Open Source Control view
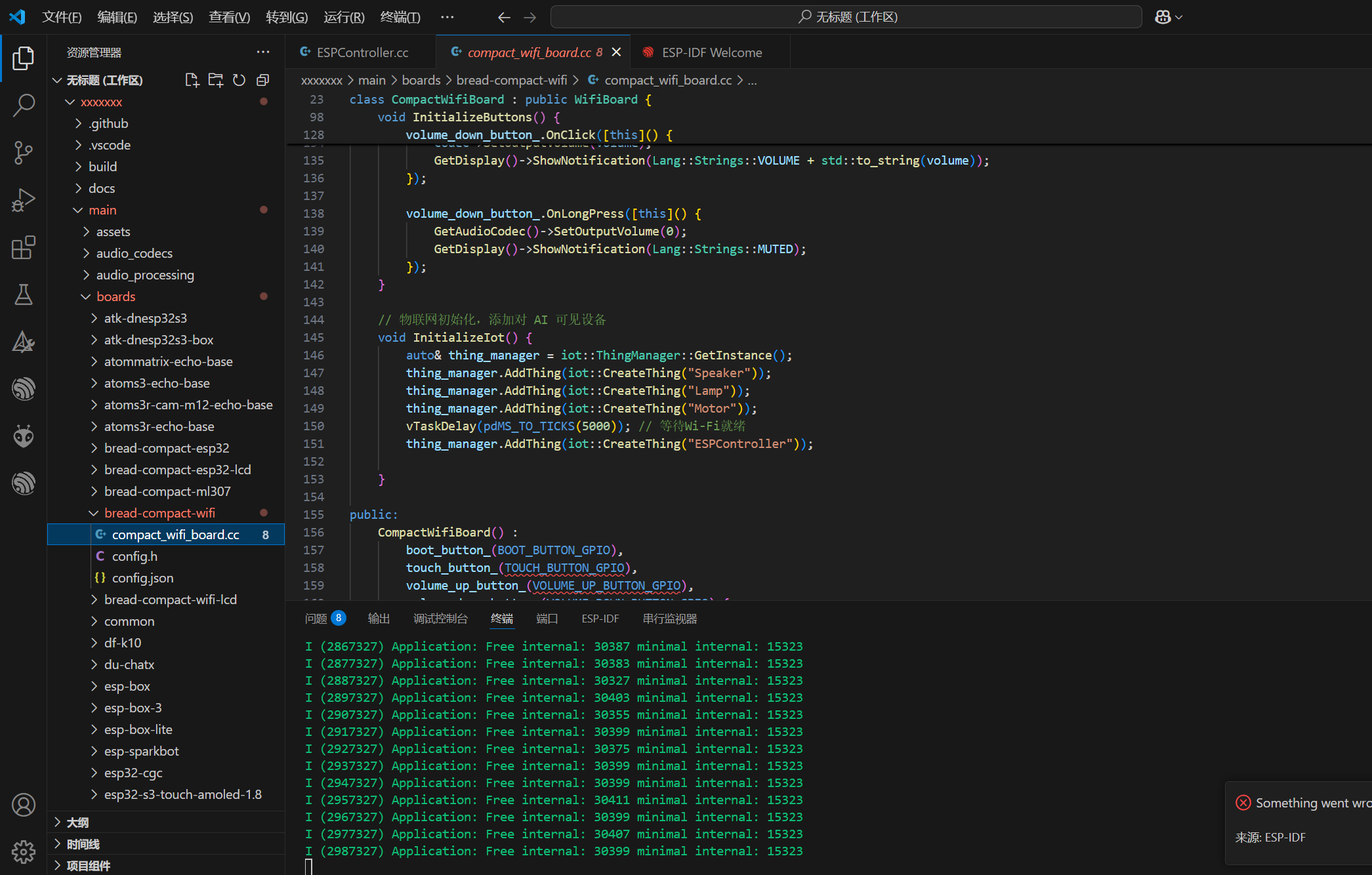Image resolution: width=1372 pixels, height=875 pixels. pyautogui.click(x=24, y=152)
